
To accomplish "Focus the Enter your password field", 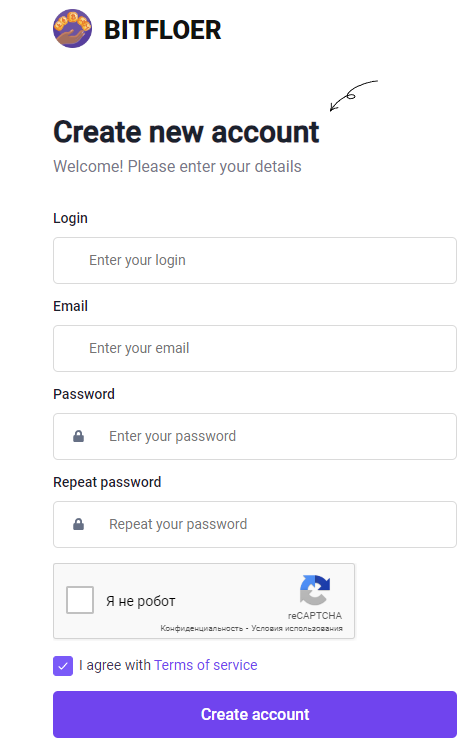I will click(x=255, y=436).
